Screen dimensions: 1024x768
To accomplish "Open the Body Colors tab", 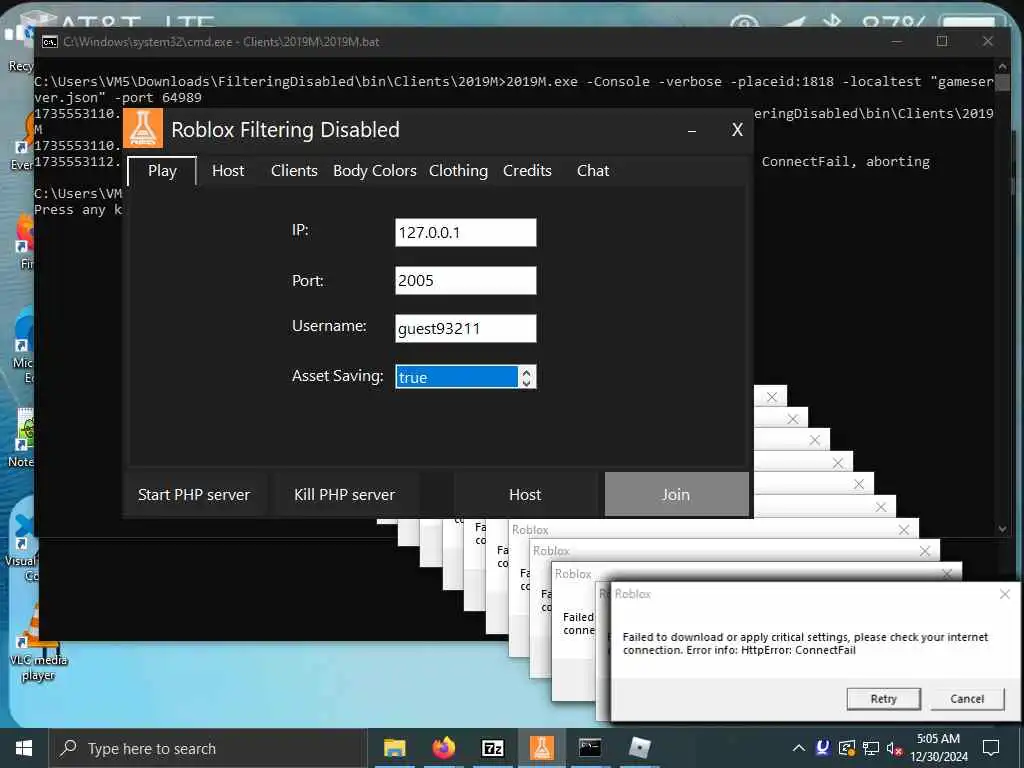I will point(375,171).
